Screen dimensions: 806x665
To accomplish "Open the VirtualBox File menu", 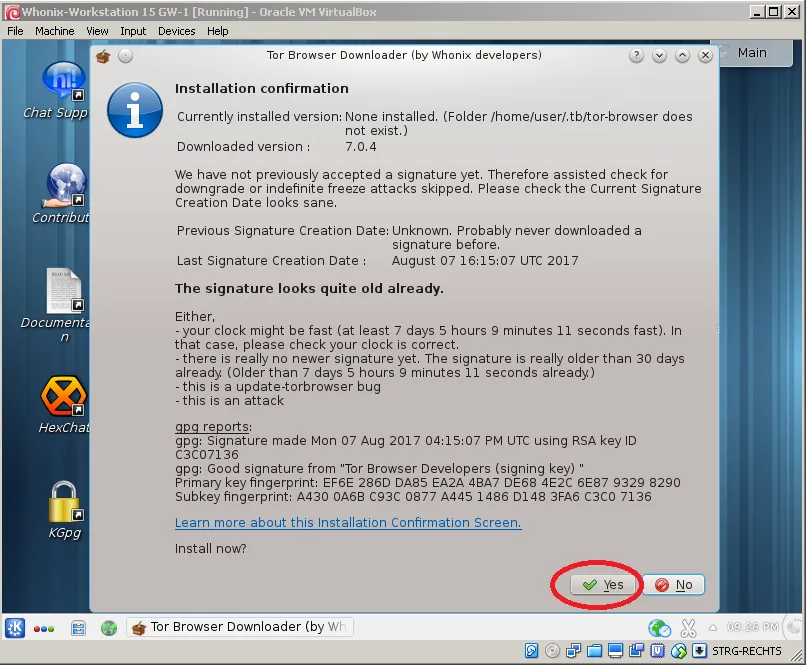I will click(x=15, y=31).
